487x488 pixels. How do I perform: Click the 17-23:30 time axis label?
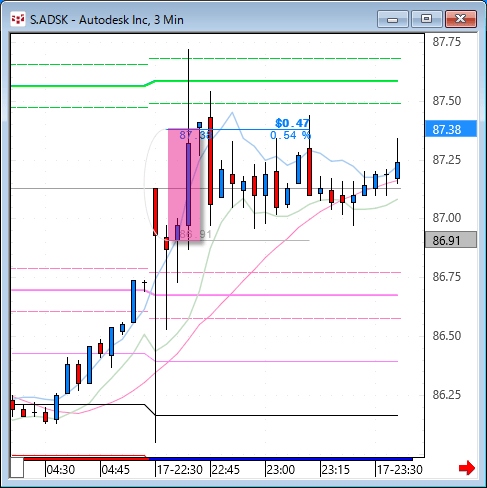pos(400,469)
